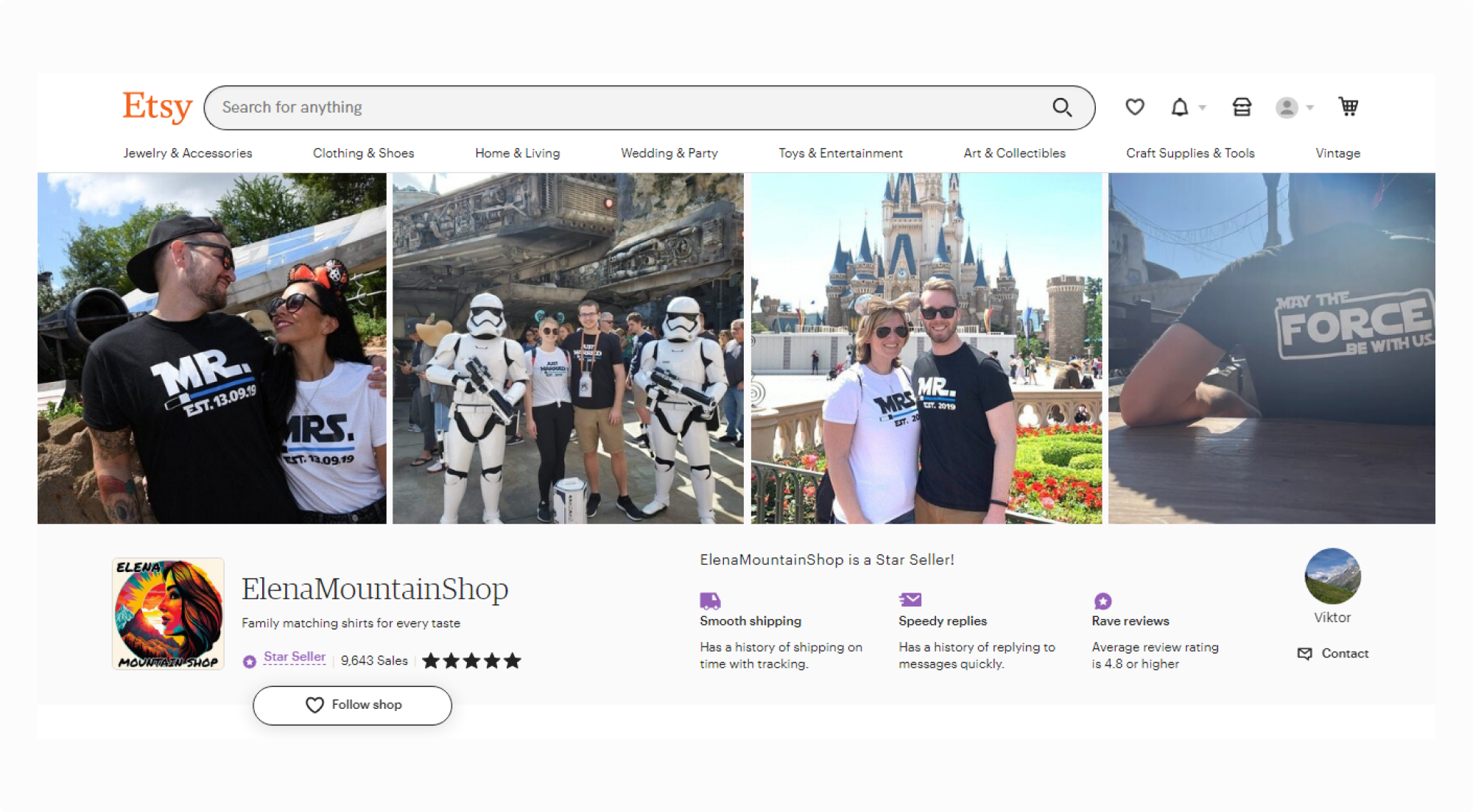Click the five-star shop rating
Viewport: 1473px width, 812px height.
[x=471, y=660]
